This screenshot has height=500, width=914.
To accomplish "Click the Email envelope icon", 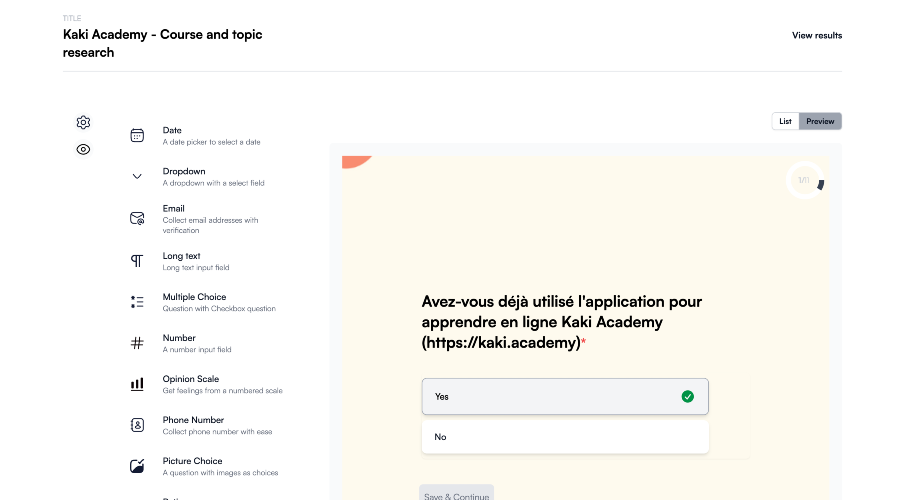I will (x=137, y=219).
